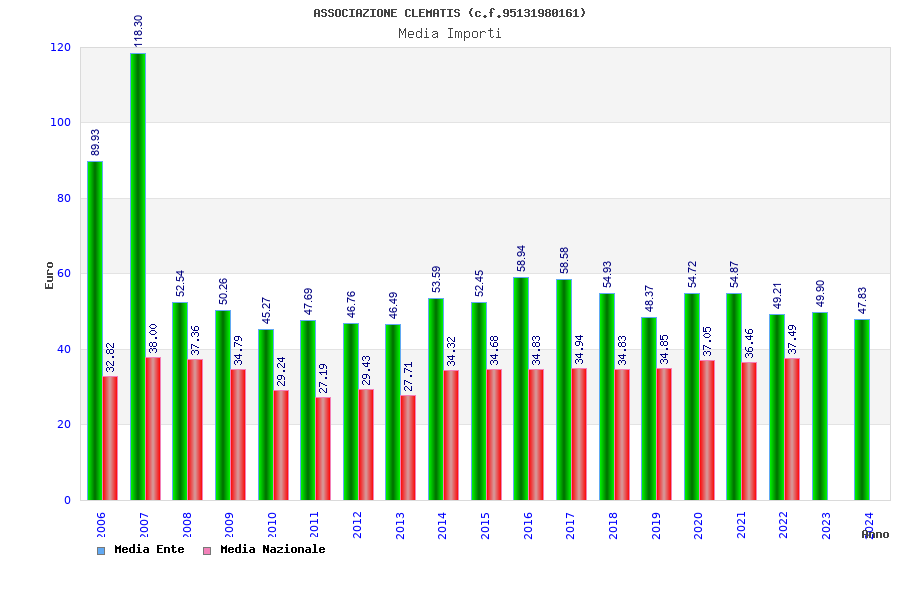
Task: Click the red 2019 bar labeled 34.85
Action: point(664,434)
